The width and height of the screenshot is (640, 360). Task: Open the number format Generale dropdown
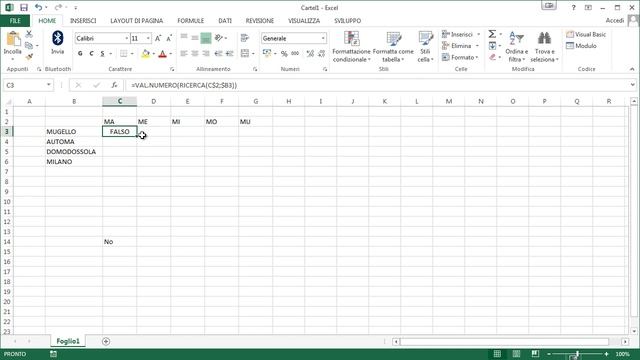323,38
